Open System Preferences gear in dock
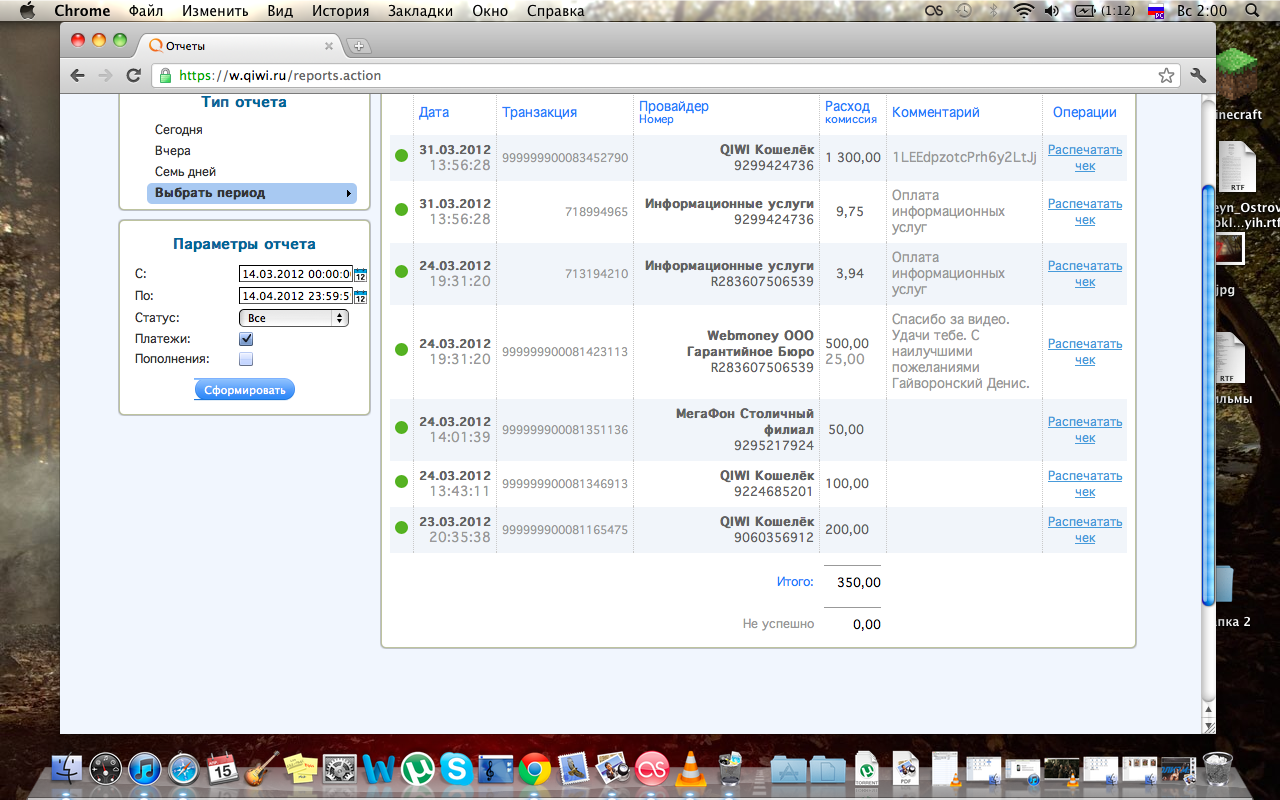This screenshot has width=1280, height=800. tap(340, 768)
